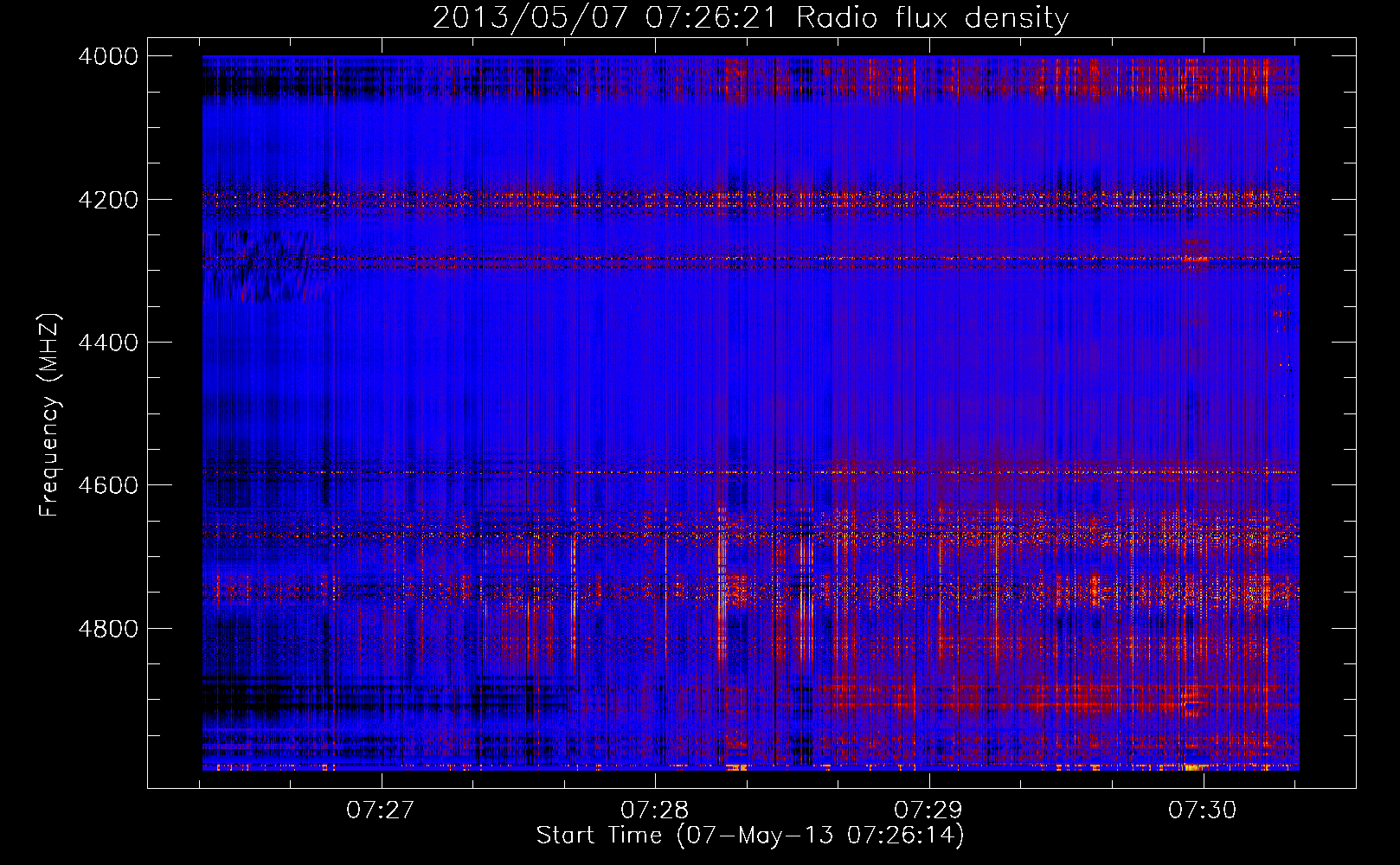Click the plot title "2013/05/07 07:26:21 Radio flux density"
1400x865 pixels.
pos(750,18)
